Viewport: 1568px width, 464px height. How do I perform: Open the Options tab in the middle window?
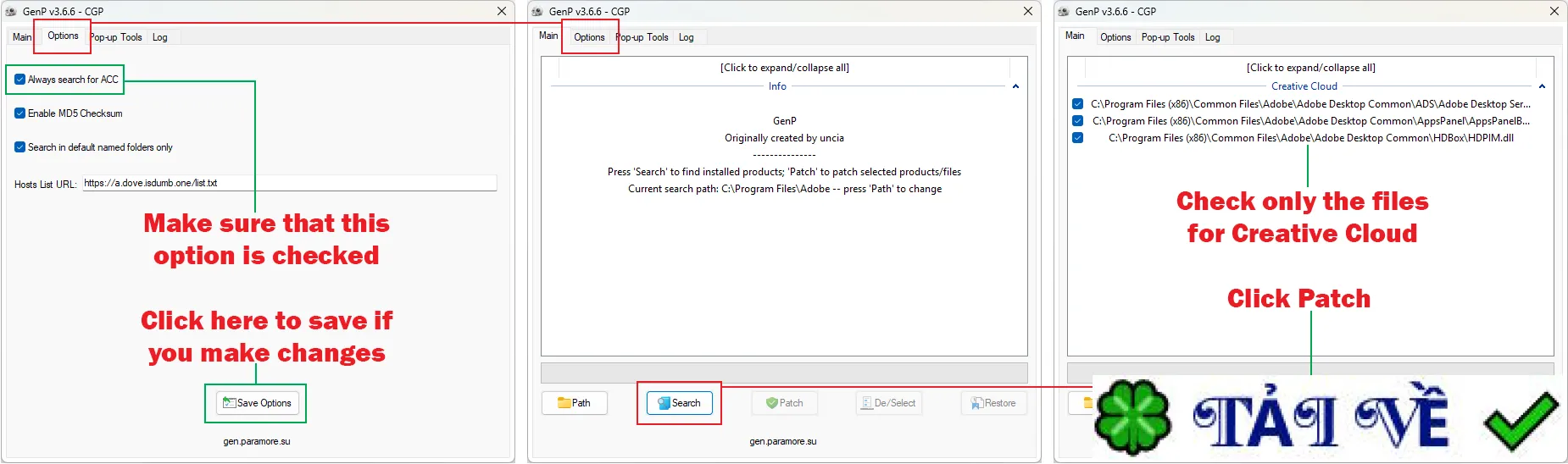coord(589,37)
